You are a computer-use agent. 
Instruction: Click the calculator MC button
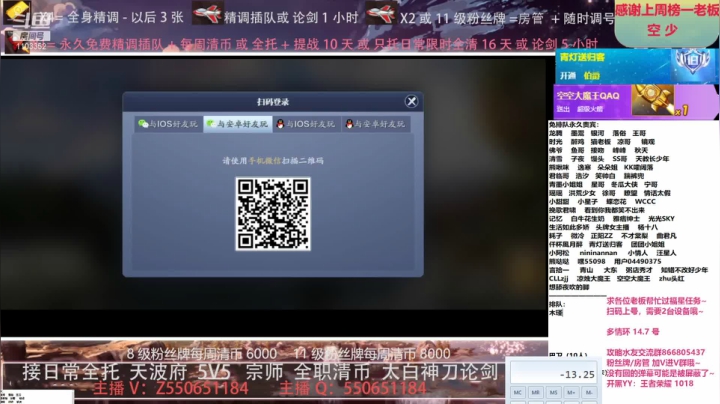[x=518, y=393]
